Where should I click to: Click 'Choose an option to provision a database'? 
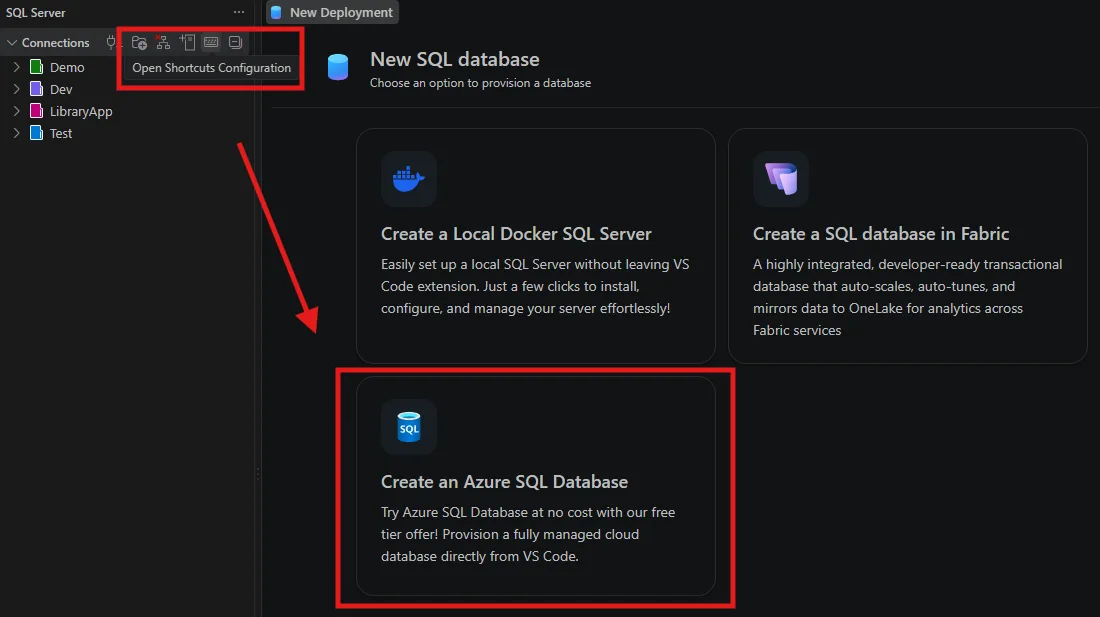coord(481,83)
